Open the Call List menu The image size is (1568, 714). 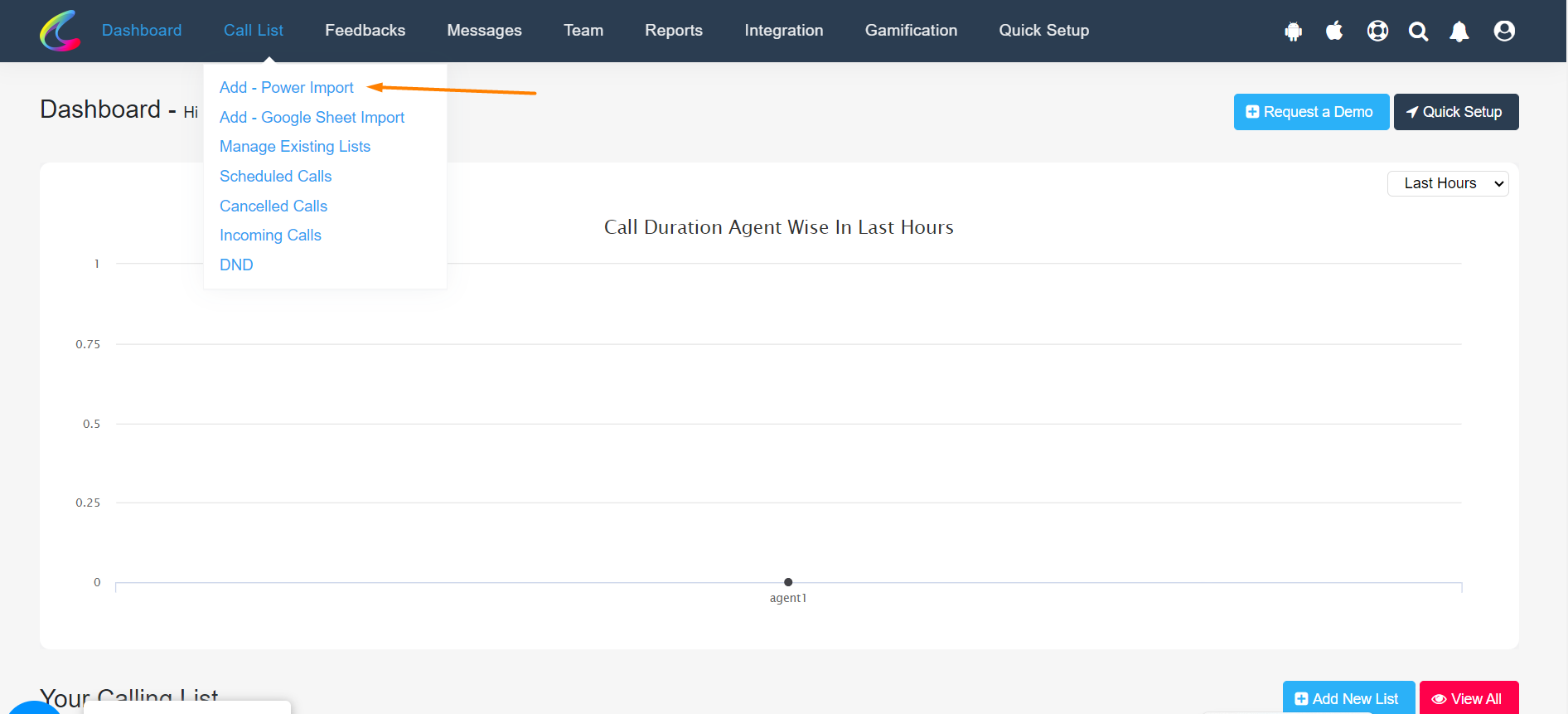[254, 31]
